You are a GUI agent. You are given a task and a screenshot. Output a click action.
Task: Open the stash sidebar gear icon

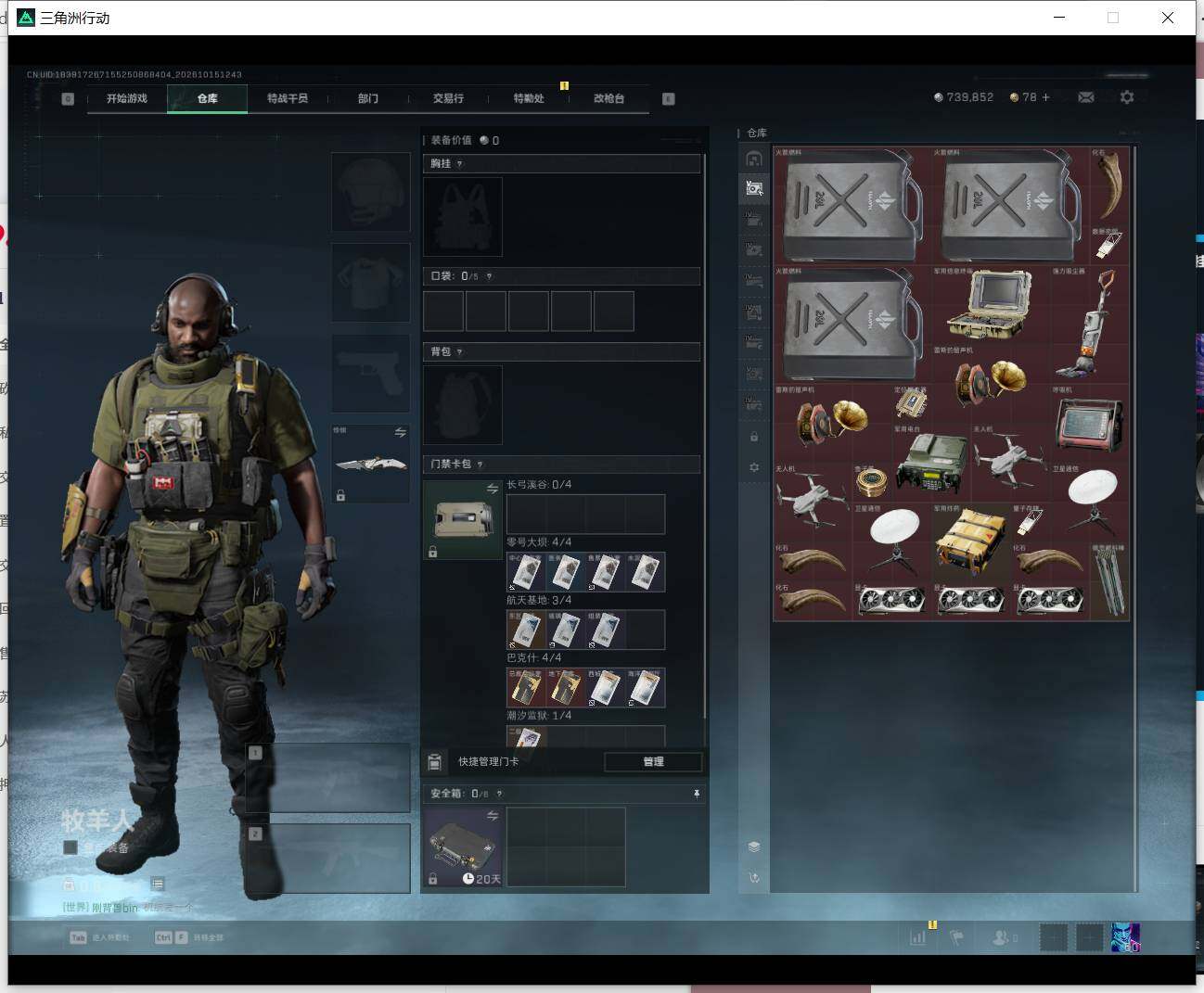tap(754, 467)
